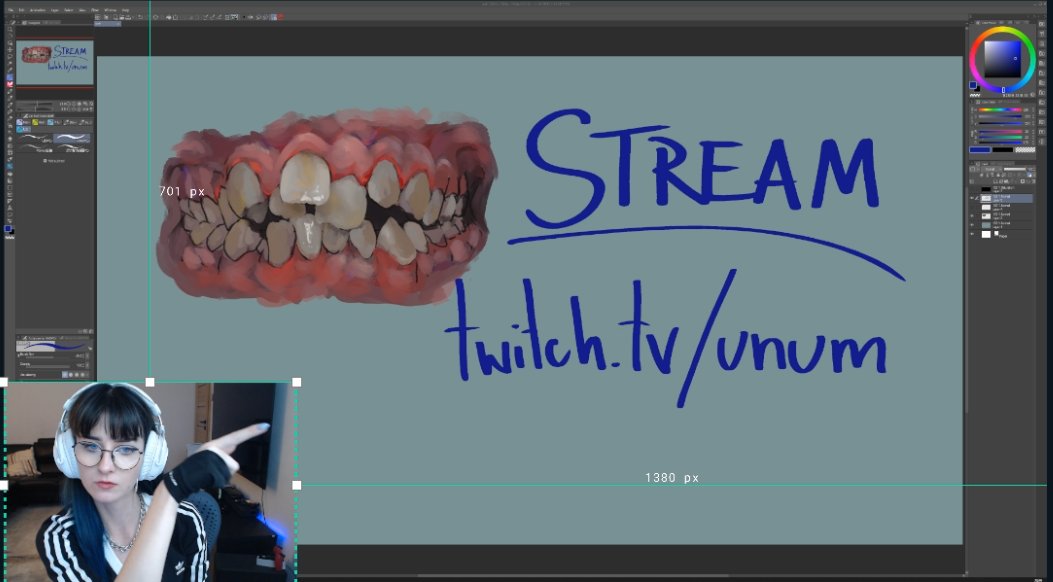Open the Help menu

(x=125, y=10)
